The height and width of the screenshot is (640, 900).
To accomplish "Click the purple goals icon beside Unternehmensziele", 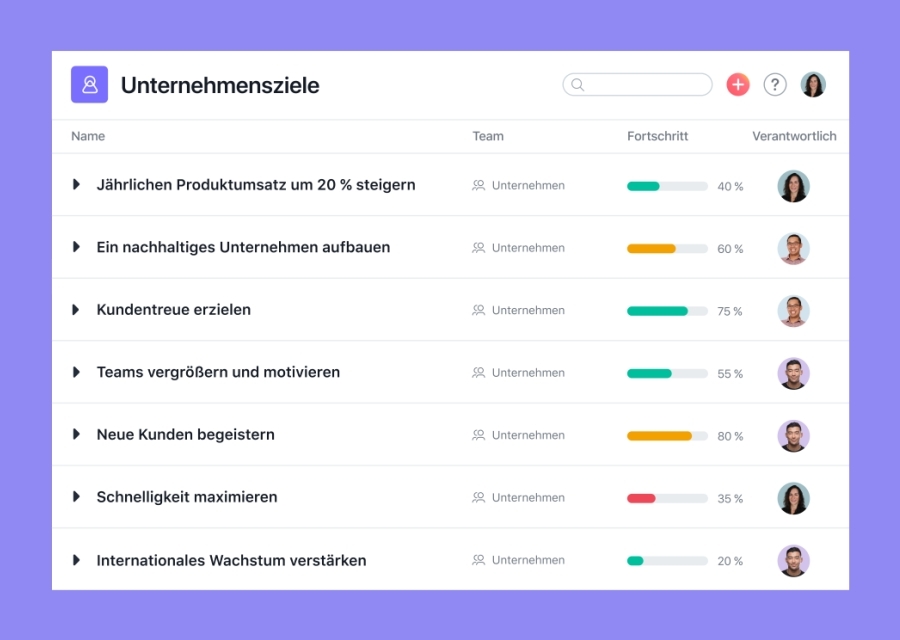I will (x=89, y=85).
